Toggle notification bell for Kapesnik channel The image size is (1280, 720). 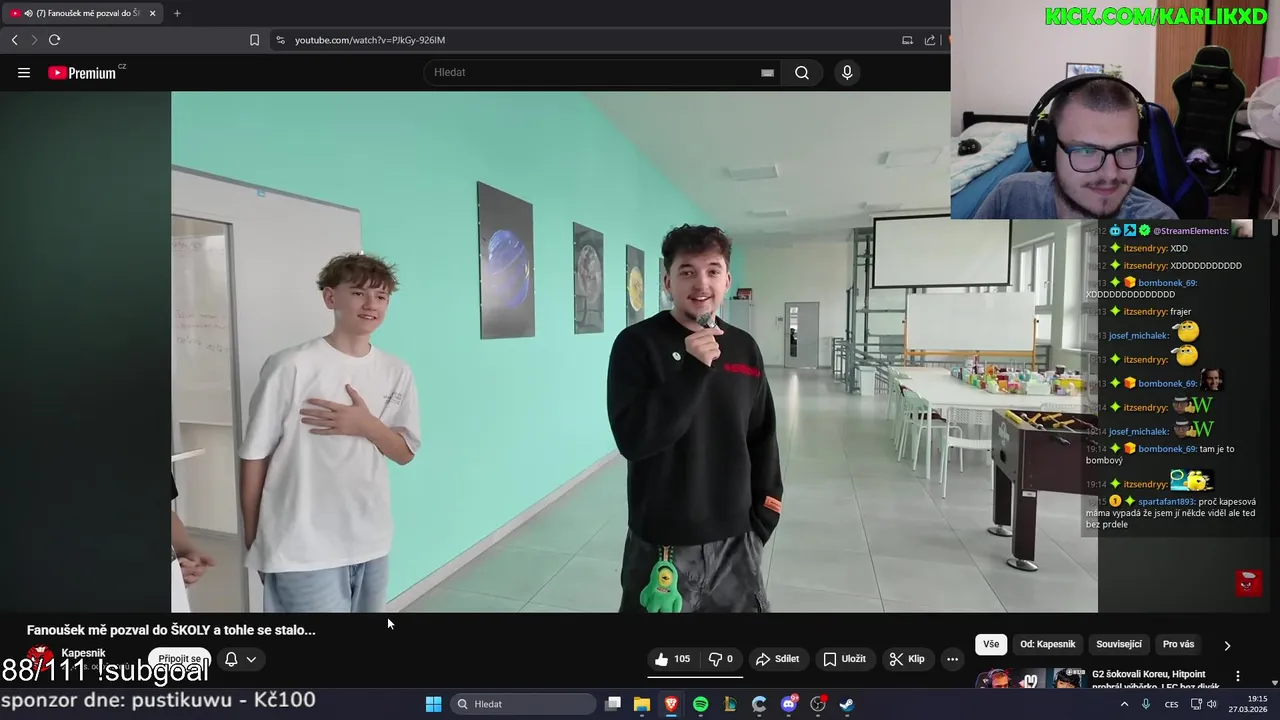coord(231,659)
